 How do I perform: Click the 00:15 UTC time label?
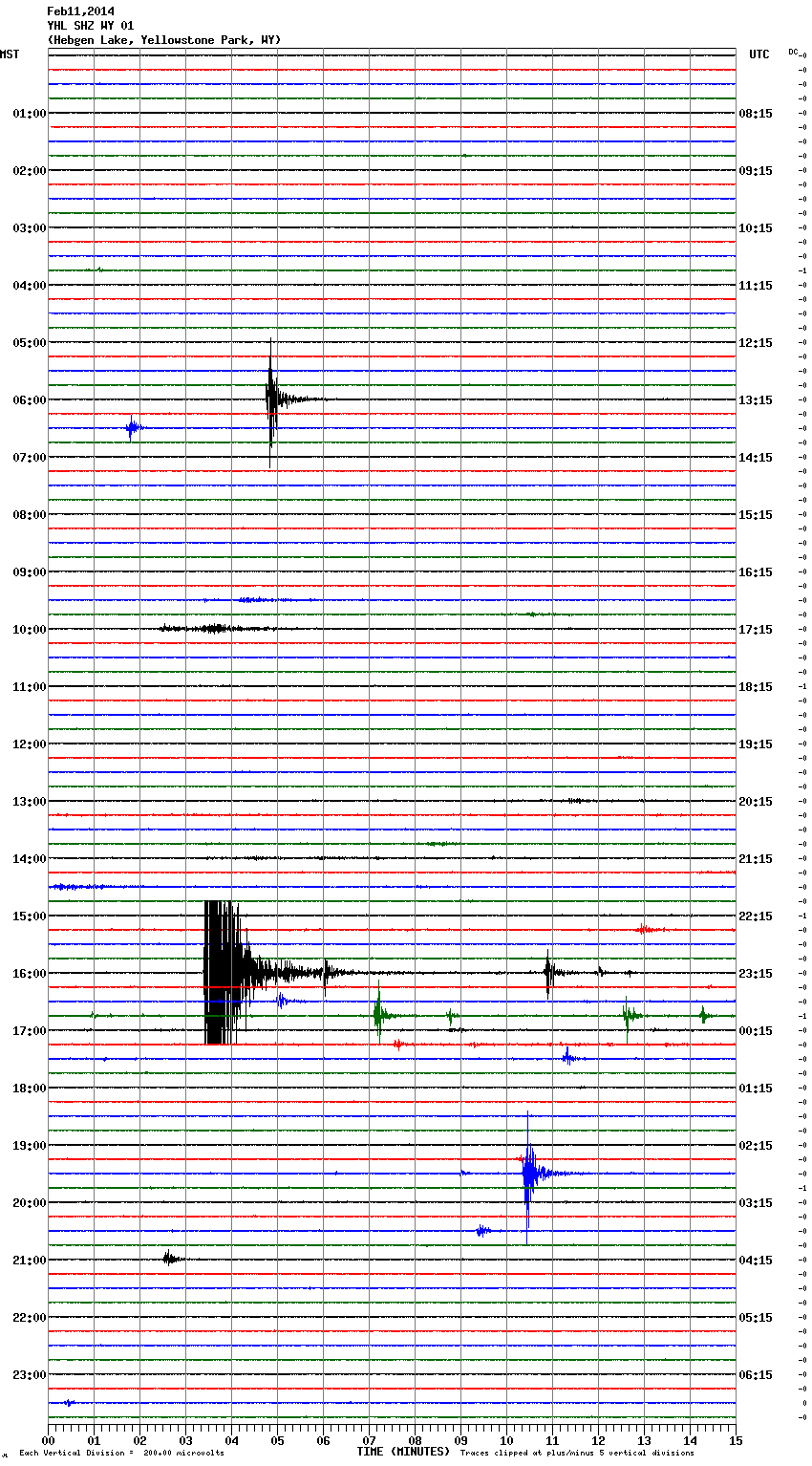(756, 1031)
